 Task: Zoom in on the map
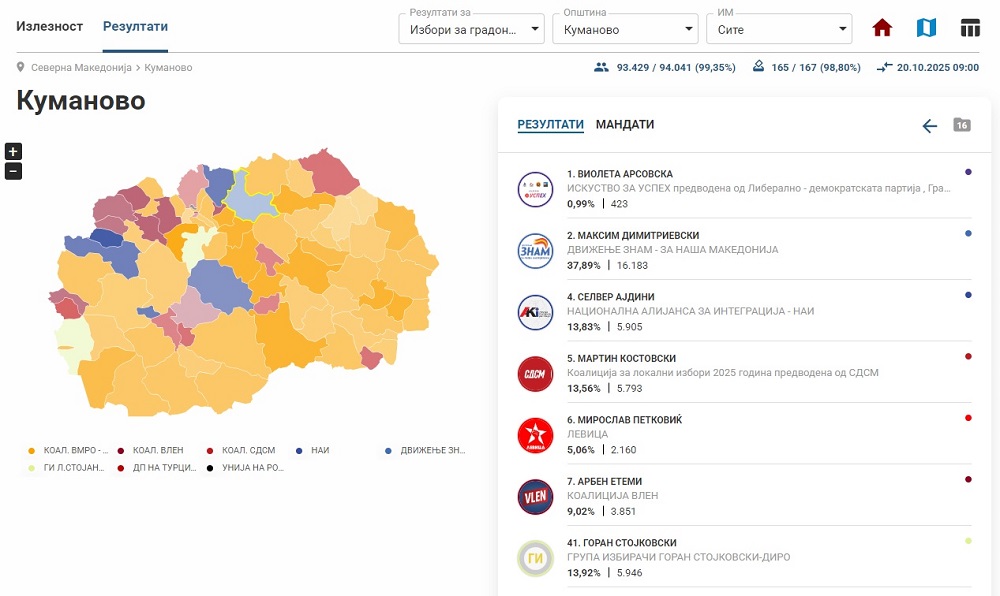coord(13,152)
